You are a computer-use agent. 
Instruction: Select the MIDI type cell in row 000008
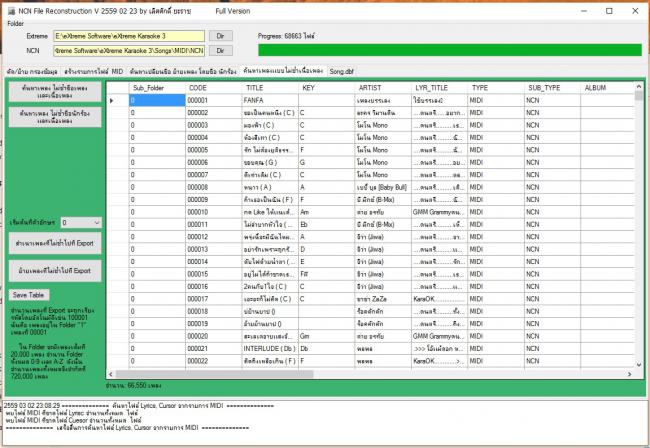pyautogui.click(x=495, y=187)
